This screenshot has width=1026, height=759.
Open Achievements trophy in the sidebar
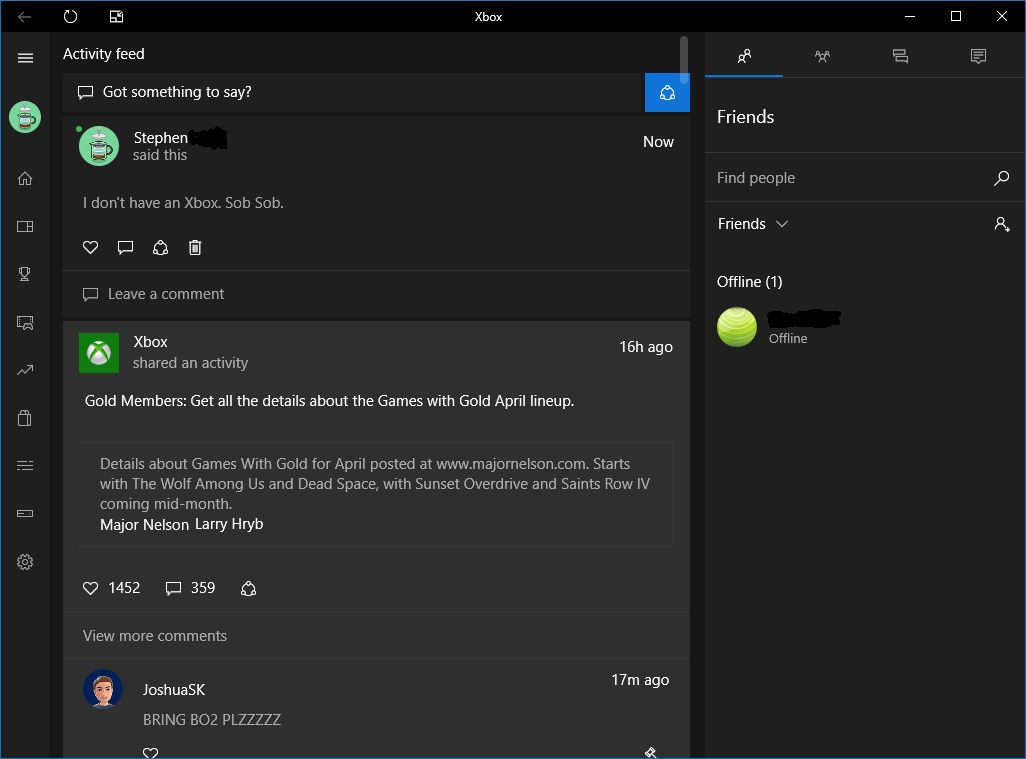[25, 274]
